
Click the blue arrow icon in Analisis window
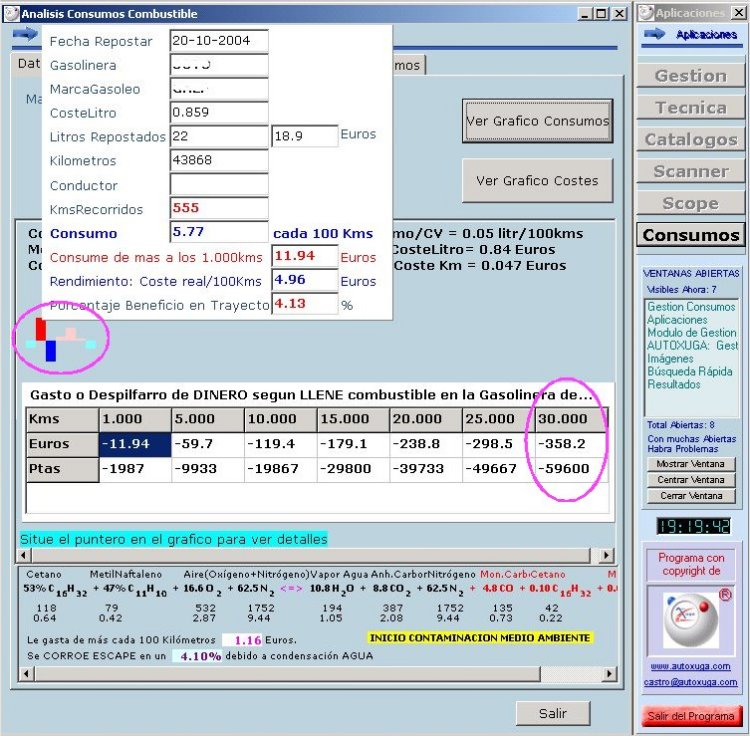click(25, 34)
